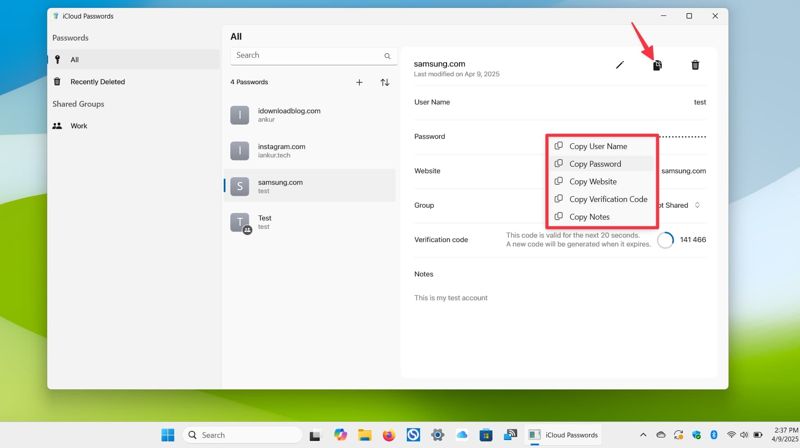Launch Firefox from the taskbar
800x448 pixels.
click(x=389, y=435)
